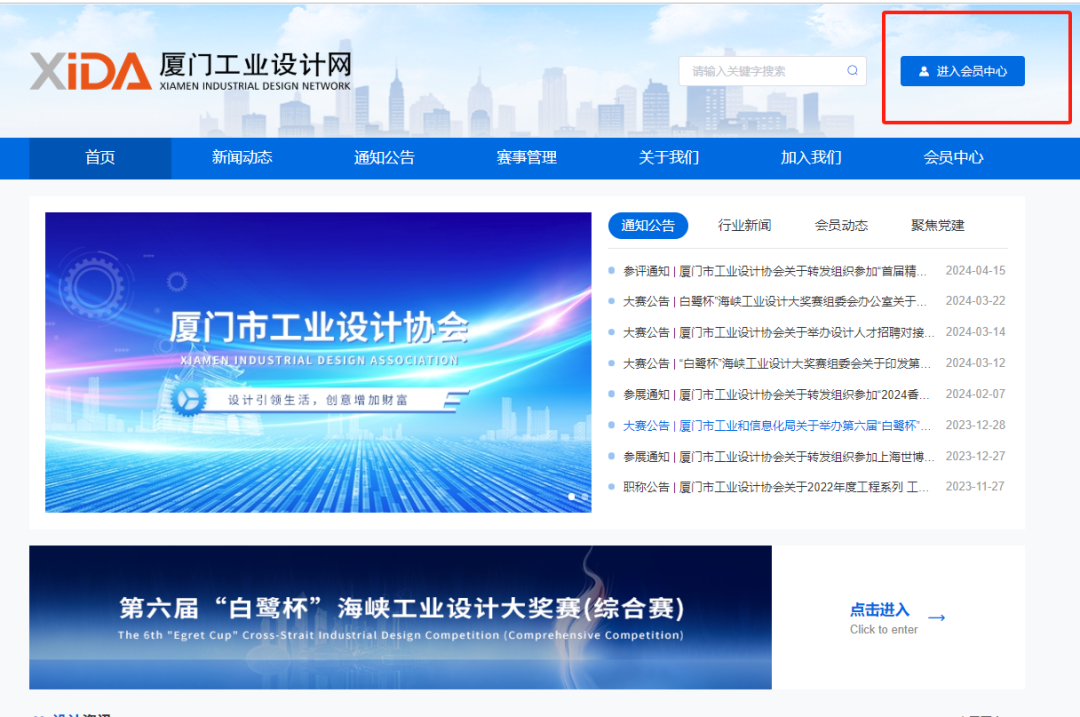Open 赛事管理 navigation item
This screenshot has width=1080, height=717.
click(527, 158)
